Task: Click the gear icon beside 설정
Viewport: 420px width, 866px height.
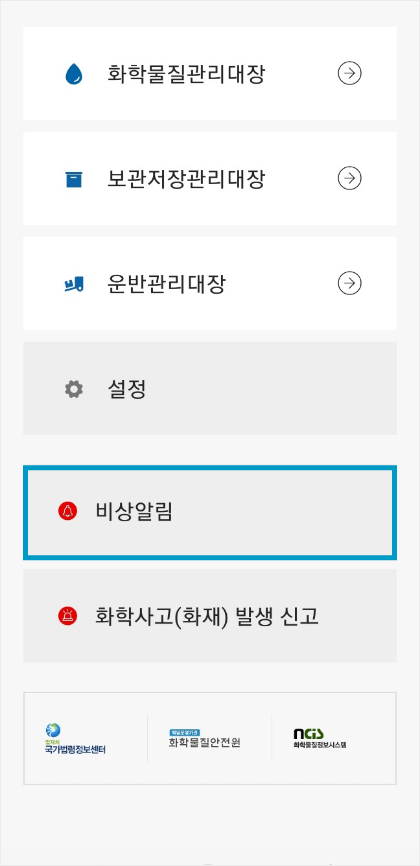Action: (x=74, y=389)
